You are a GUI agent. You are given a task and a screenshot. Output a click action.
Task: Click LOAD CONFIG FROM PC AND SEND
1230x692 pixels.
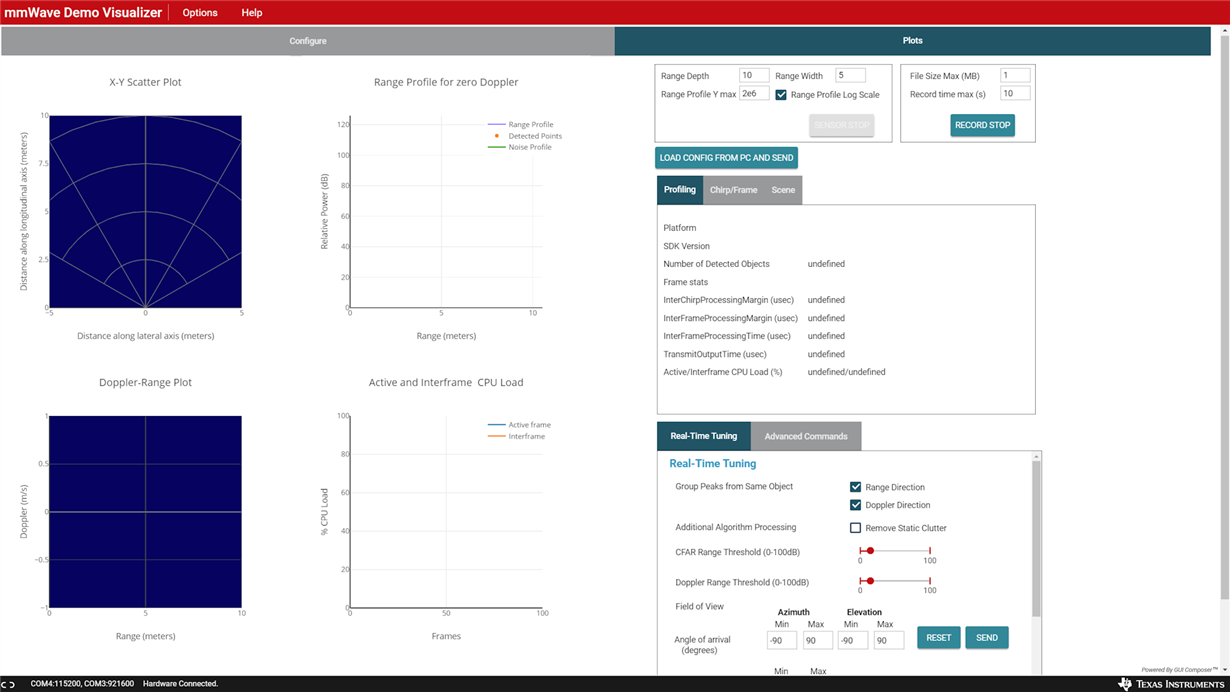pos(726,158)
